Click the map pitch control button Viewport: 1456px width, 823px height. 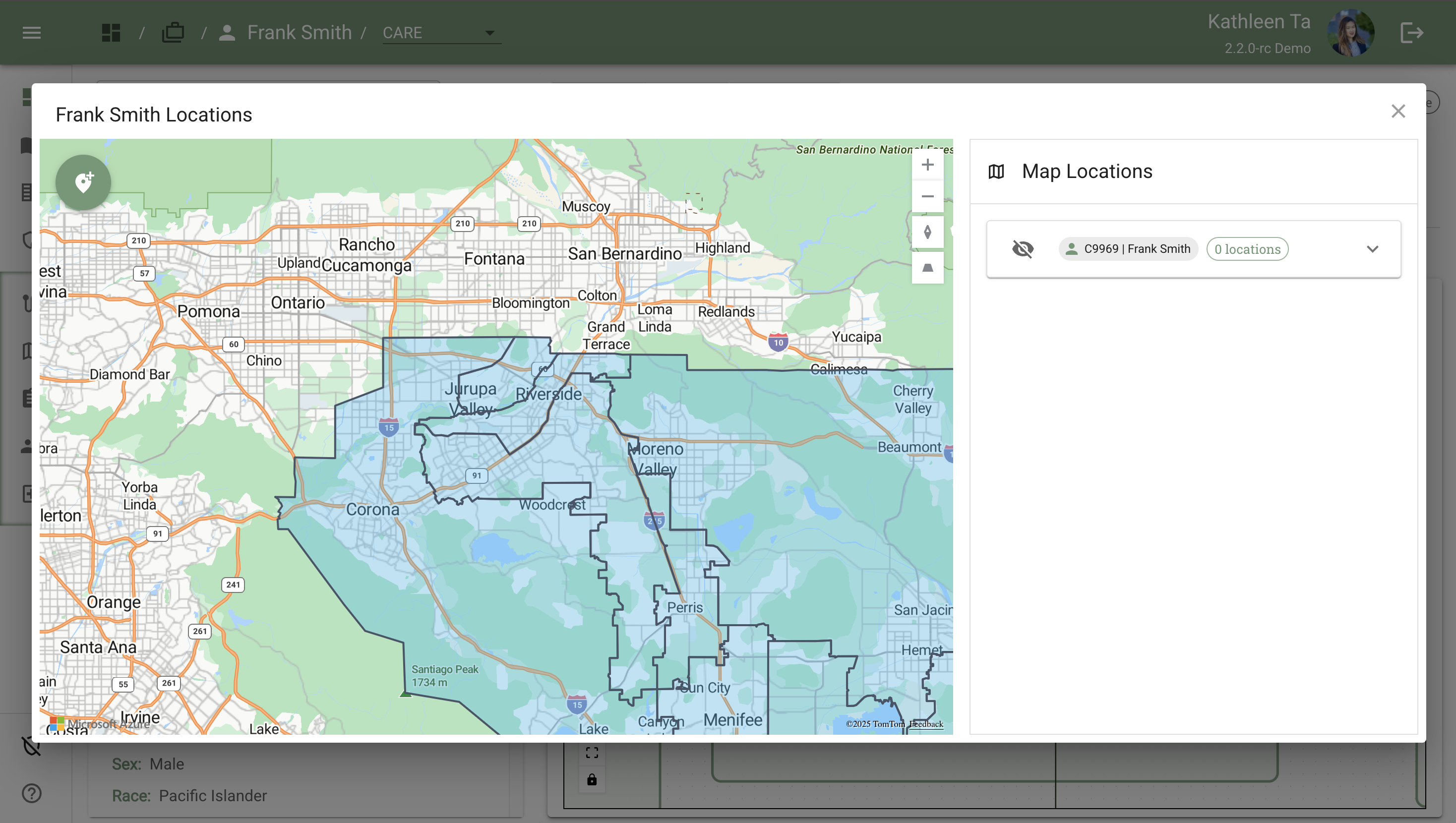(927, 267)
